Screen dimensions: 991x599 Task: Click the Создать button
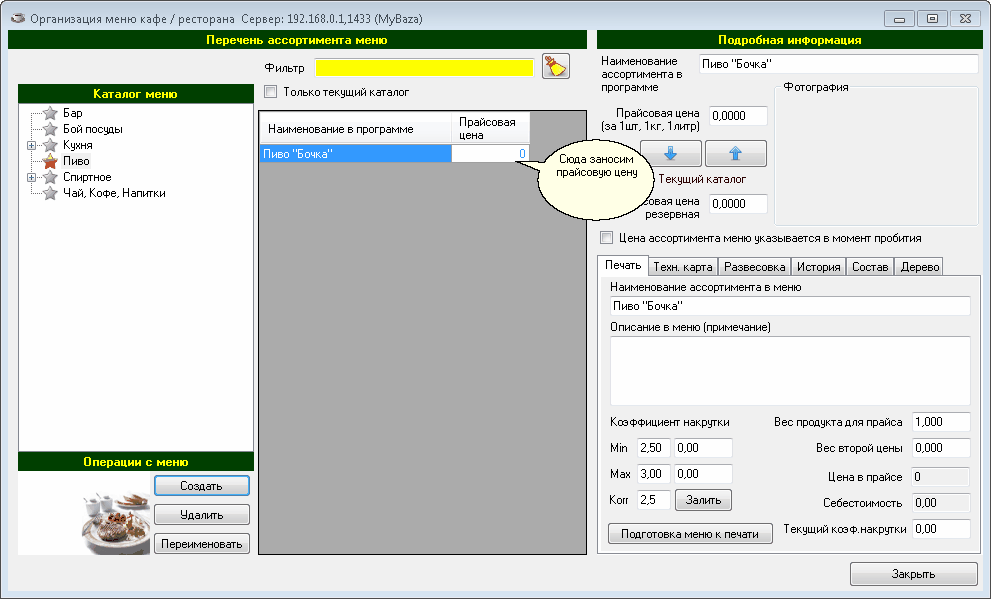(x=201, y=485)
